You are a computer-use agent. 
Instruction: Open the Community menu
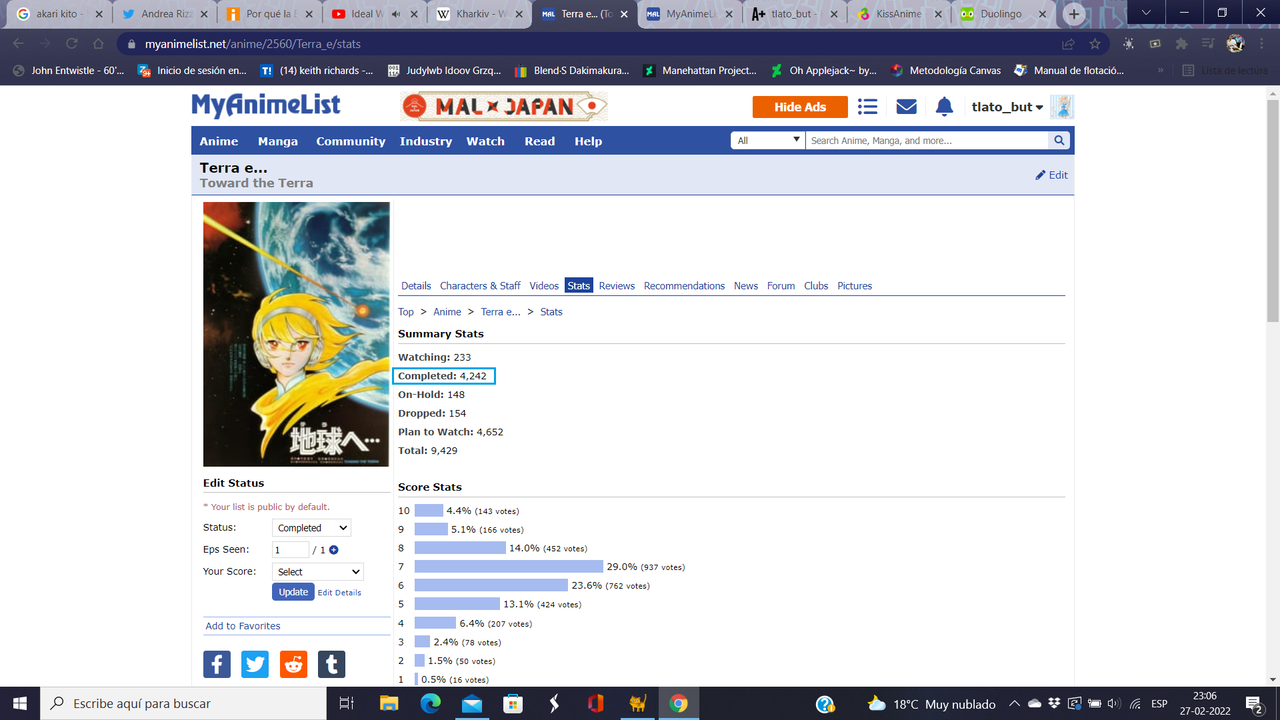(x=350, y=141)
